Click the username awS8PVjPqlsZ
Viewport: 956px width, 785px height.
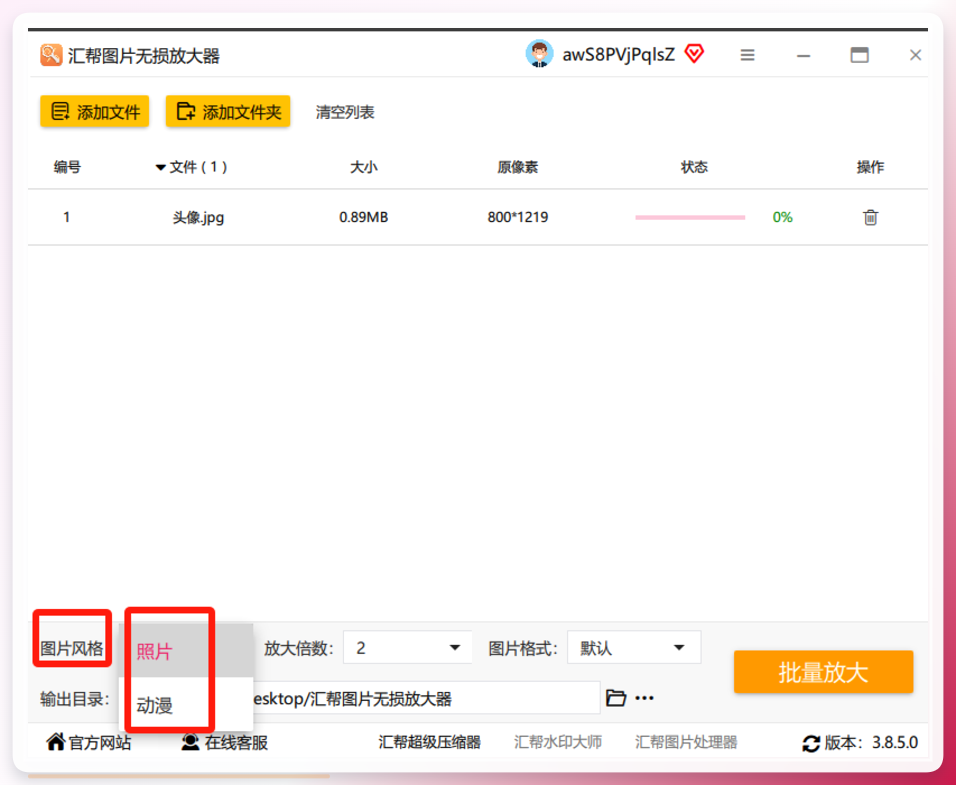click(618, 55)
